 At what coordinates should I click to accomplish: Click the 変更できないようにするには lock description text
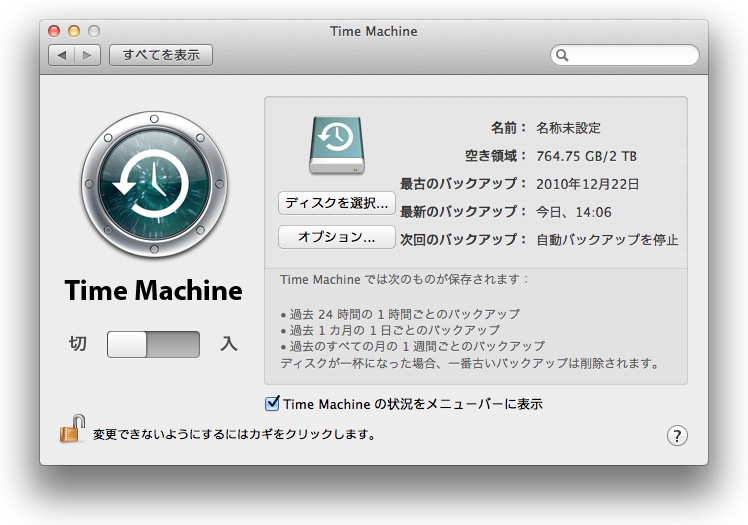tap(234, 435)
